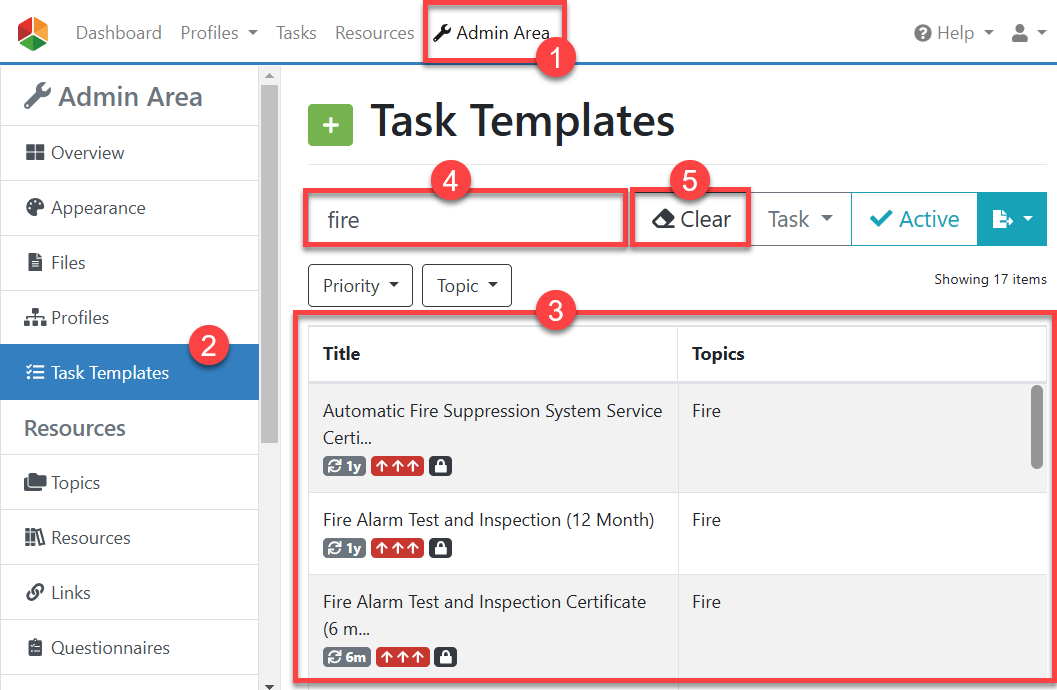
Task: Open the Profiles menu in top navigation
Action: pos(218,33)
